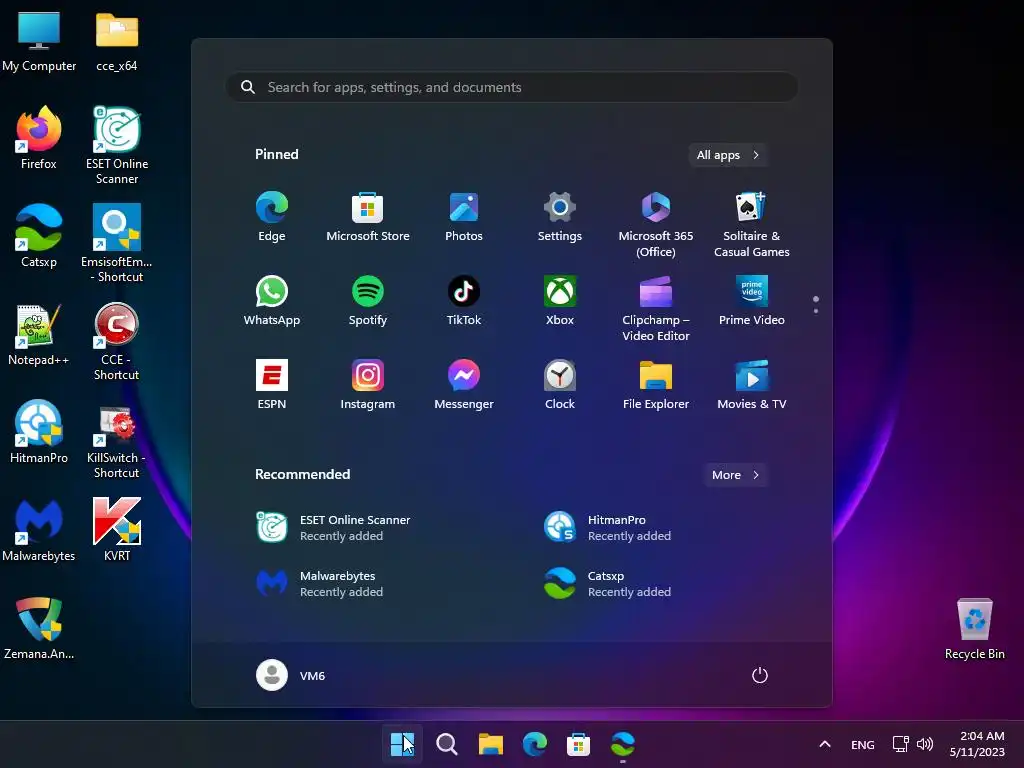Open the Xbox app
1024x768 pixels.
[x=560, y=301]
